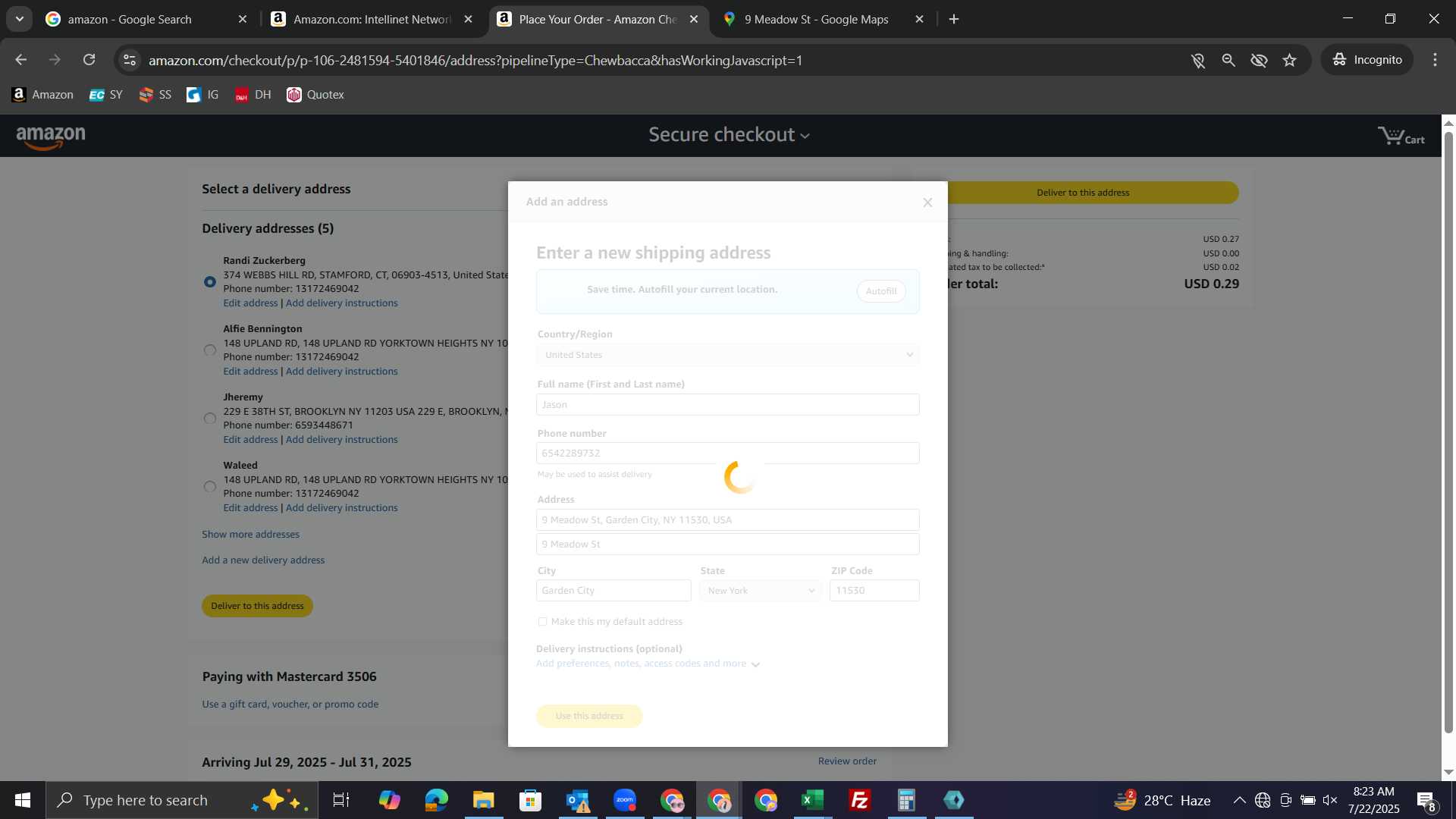Click Use this address button
The image size is (1456, 819).
point(589,716)
